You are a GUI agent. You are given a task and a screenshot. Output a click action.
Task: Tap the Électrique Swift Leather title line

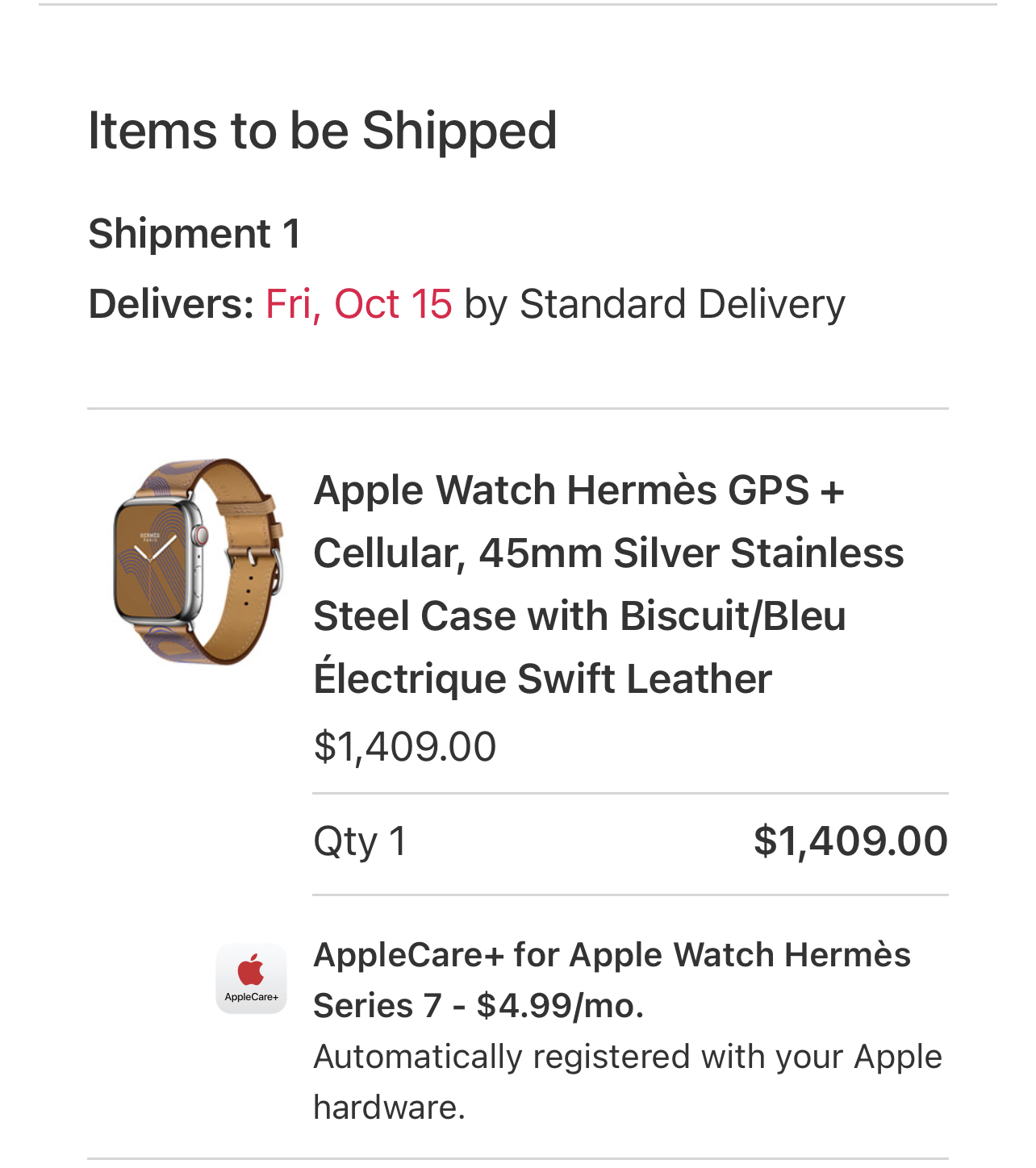(x=542, y=678)
